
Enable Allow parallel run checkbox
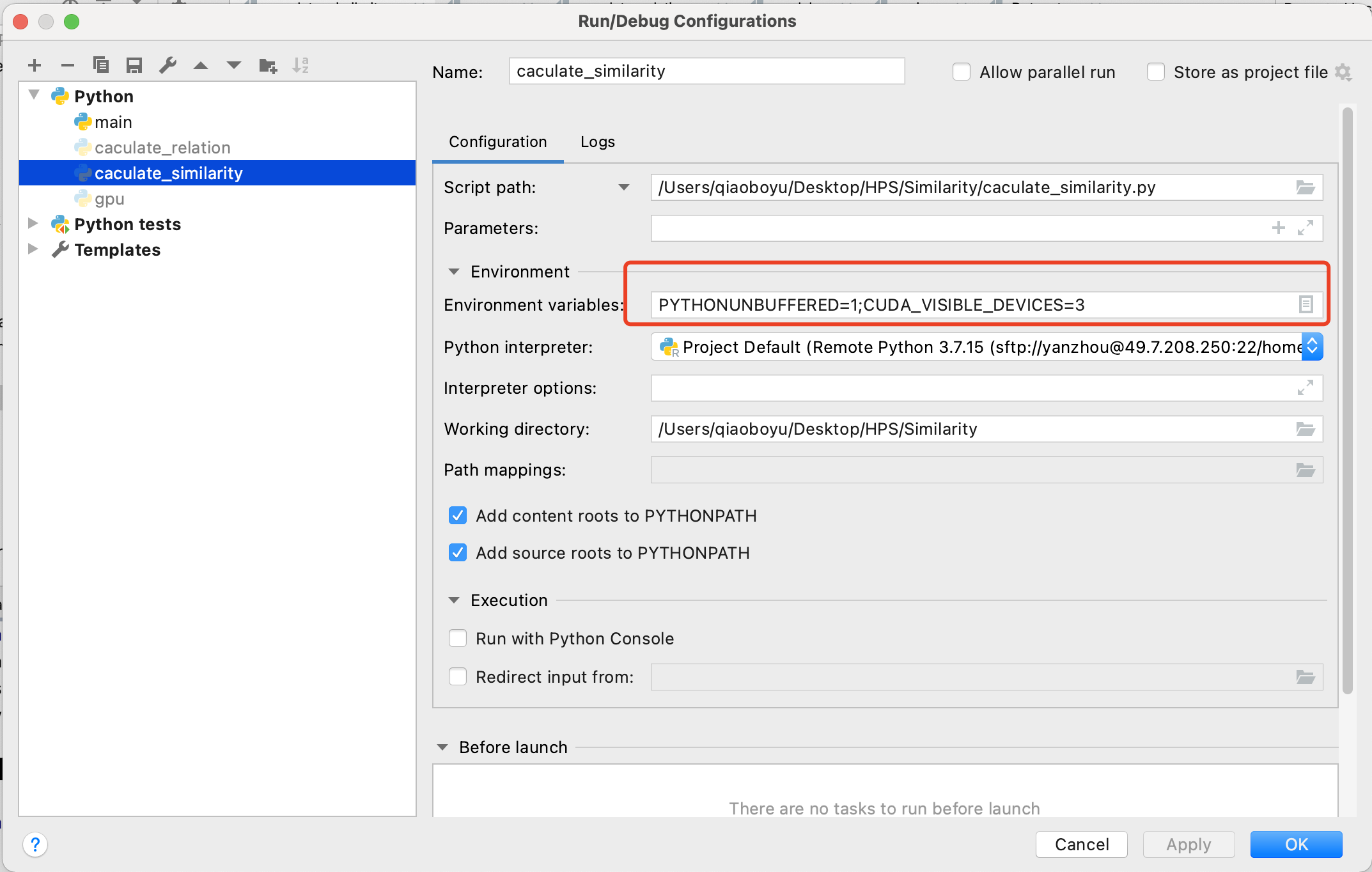(x=962, y=72)
